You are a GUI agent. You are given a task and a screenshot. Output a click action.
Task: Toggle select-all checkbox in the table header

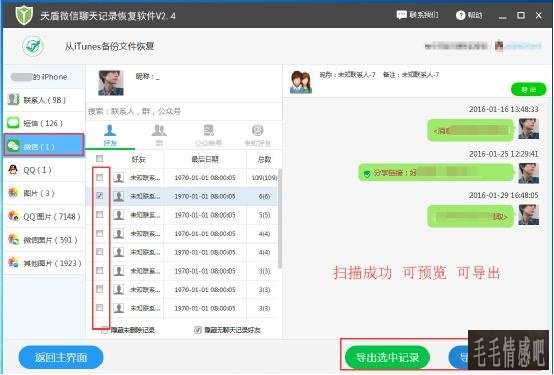pyautogui.click(x=100, y=159)
